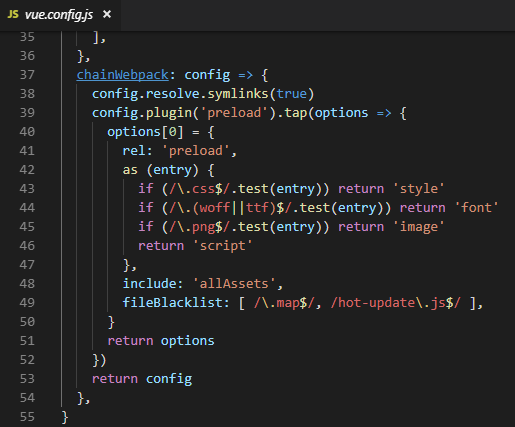Click the 'png' regex on line 45

point(203,228)
